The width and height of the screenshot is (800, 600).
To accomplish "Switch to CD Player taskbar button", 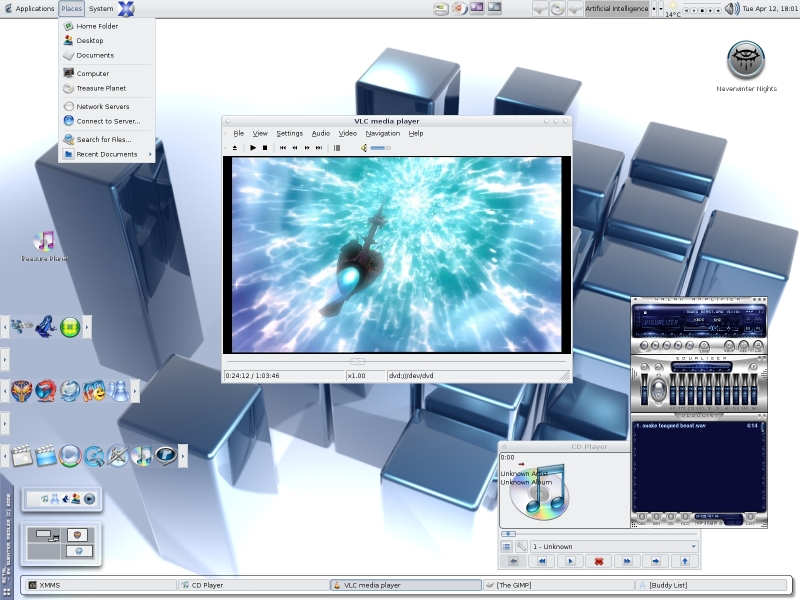I will 253,585.
